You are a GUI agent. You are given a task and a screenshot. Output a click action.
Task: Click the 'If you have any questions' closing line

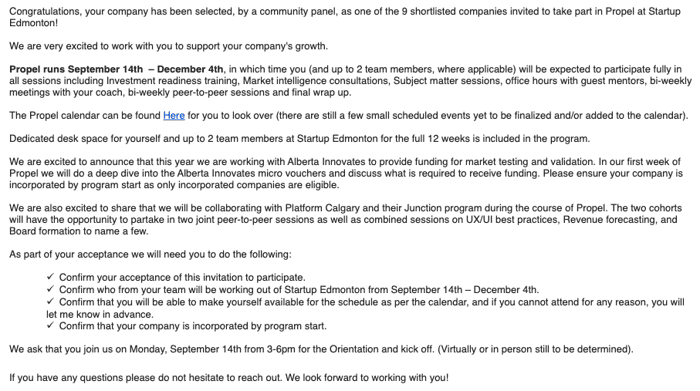[229, 378]
